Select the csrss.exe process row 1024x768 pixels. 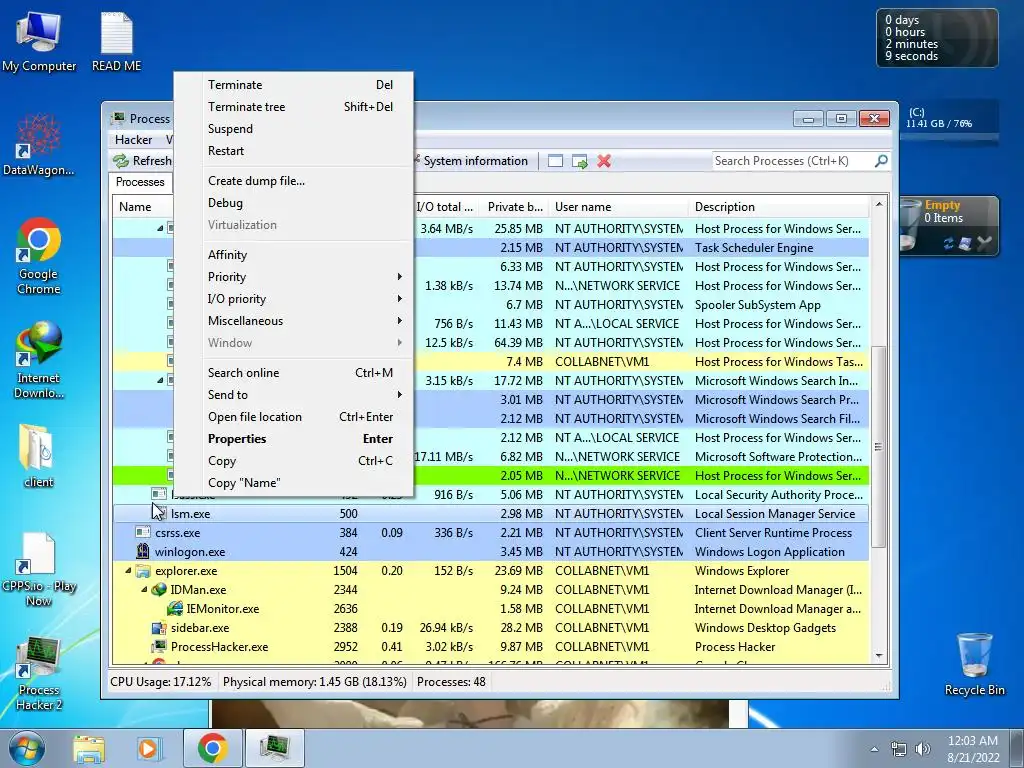pyautogui.click(x=491, y=533)
